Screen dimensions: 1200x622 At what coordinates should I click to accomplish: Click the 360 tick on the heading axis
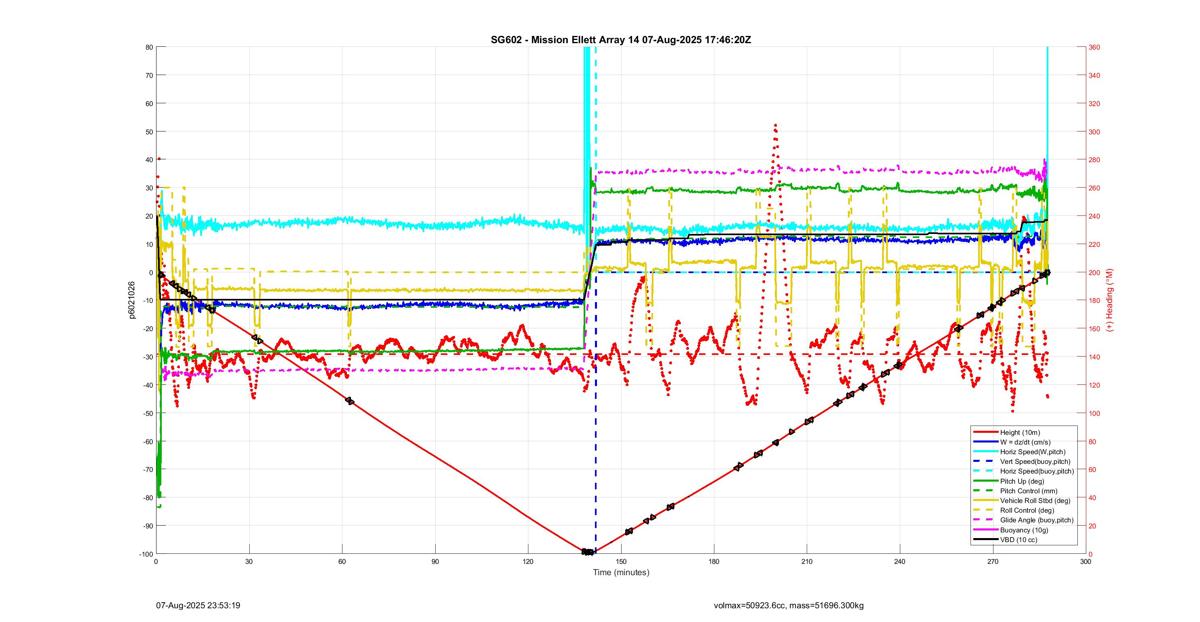1095,47
